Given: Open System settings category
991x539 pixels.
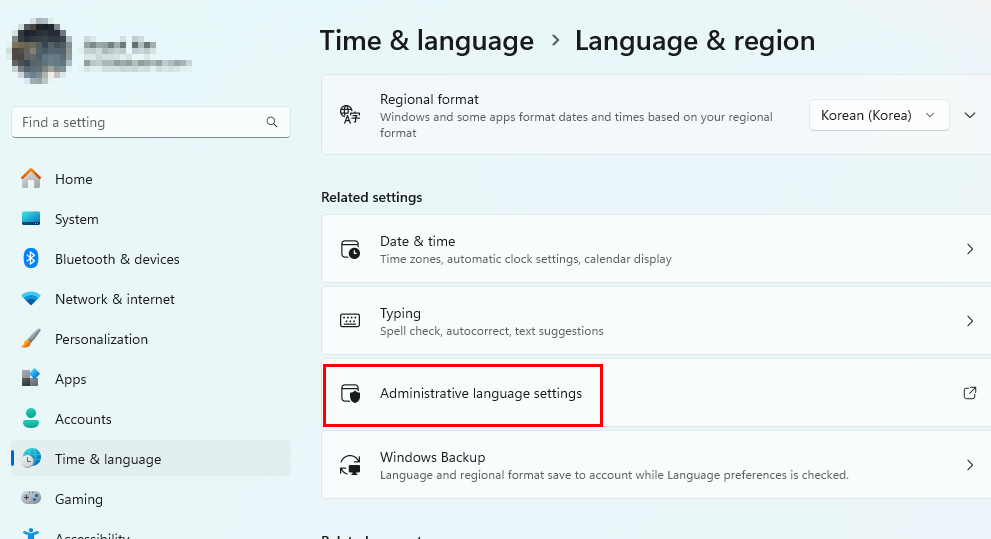Looking at the screenshot, I should pyautogui.click(x=150, y=219).
